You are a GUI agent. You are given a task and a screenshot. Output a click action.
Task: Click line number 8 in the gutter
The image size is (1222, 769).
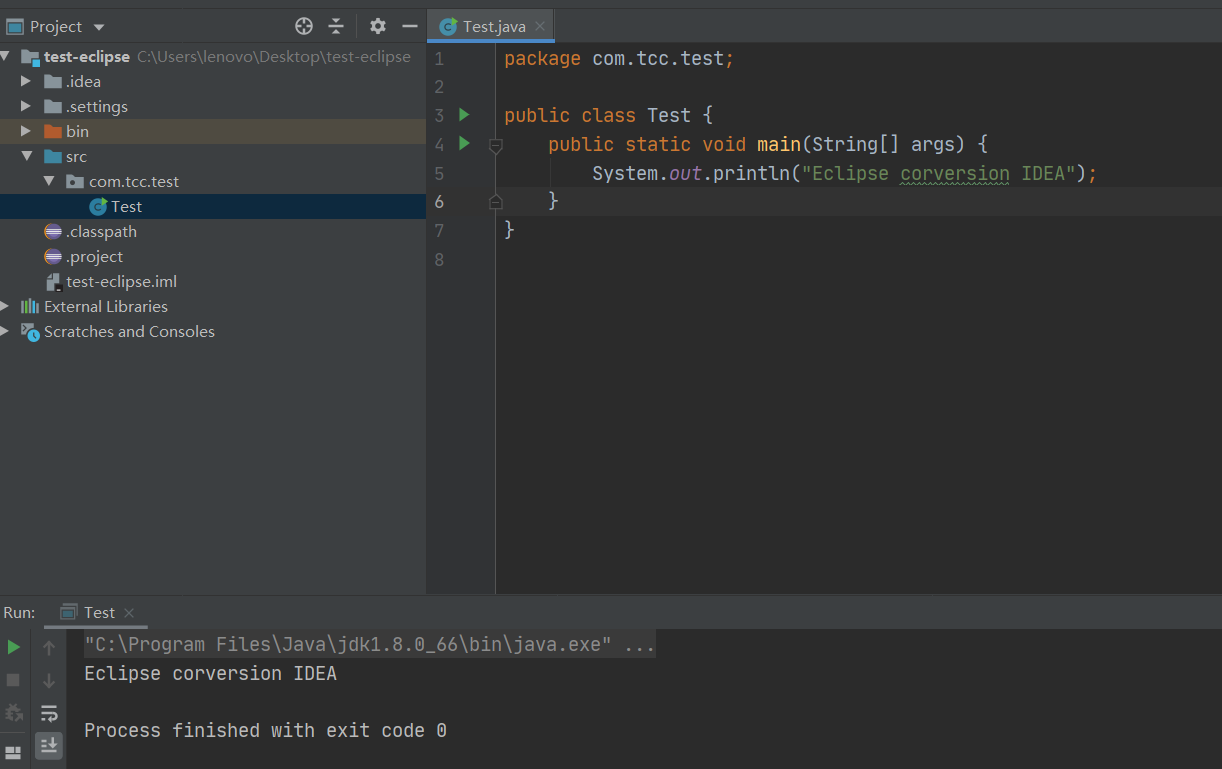click(439, 259)
